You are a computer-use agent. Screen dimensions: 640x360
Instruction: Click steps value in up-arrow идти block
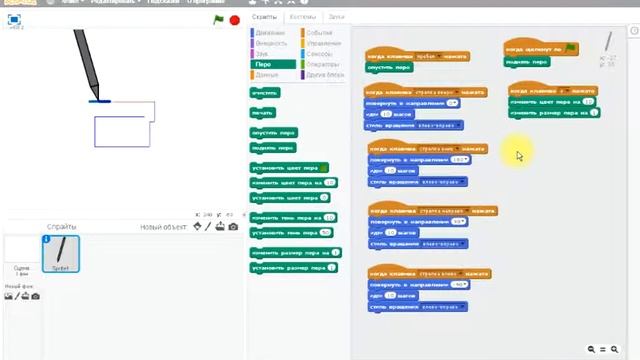coord(386,114)
